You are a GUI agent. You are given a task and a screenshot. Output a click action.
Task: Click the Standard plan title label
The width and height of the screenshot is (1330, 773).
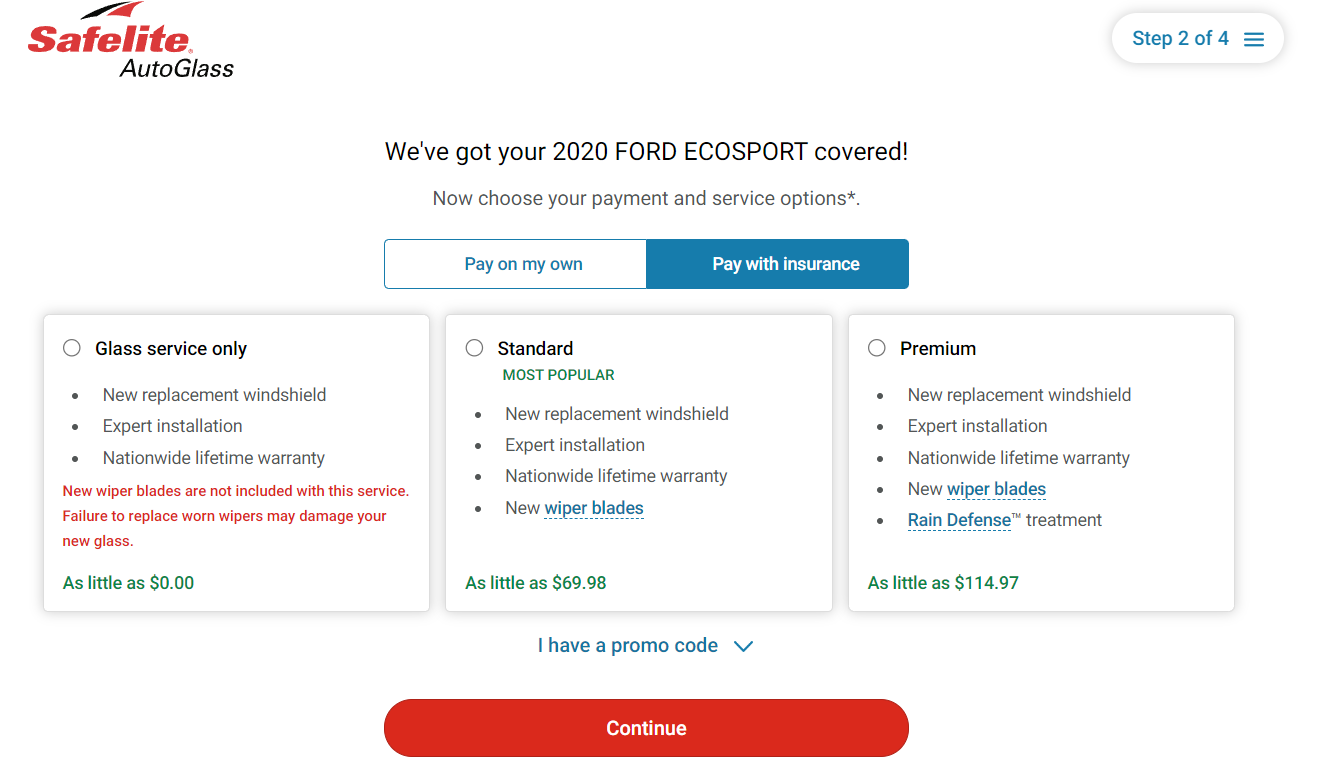click(x=535, y=348)
